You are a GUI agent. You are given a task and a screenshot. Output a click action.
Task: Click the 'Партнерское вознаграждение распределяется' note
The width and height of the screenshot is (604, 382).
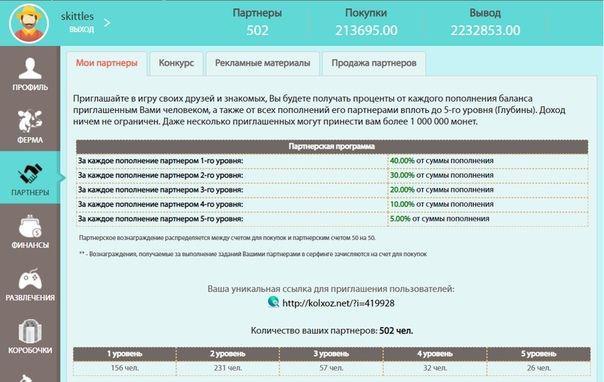[227, 238]
